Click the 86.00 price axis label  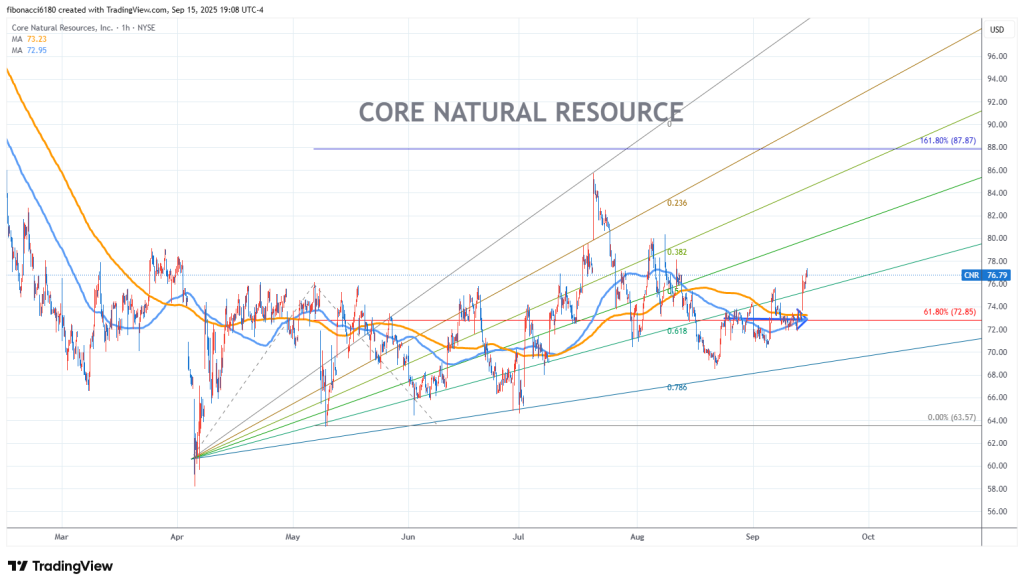tap(997, 171)
